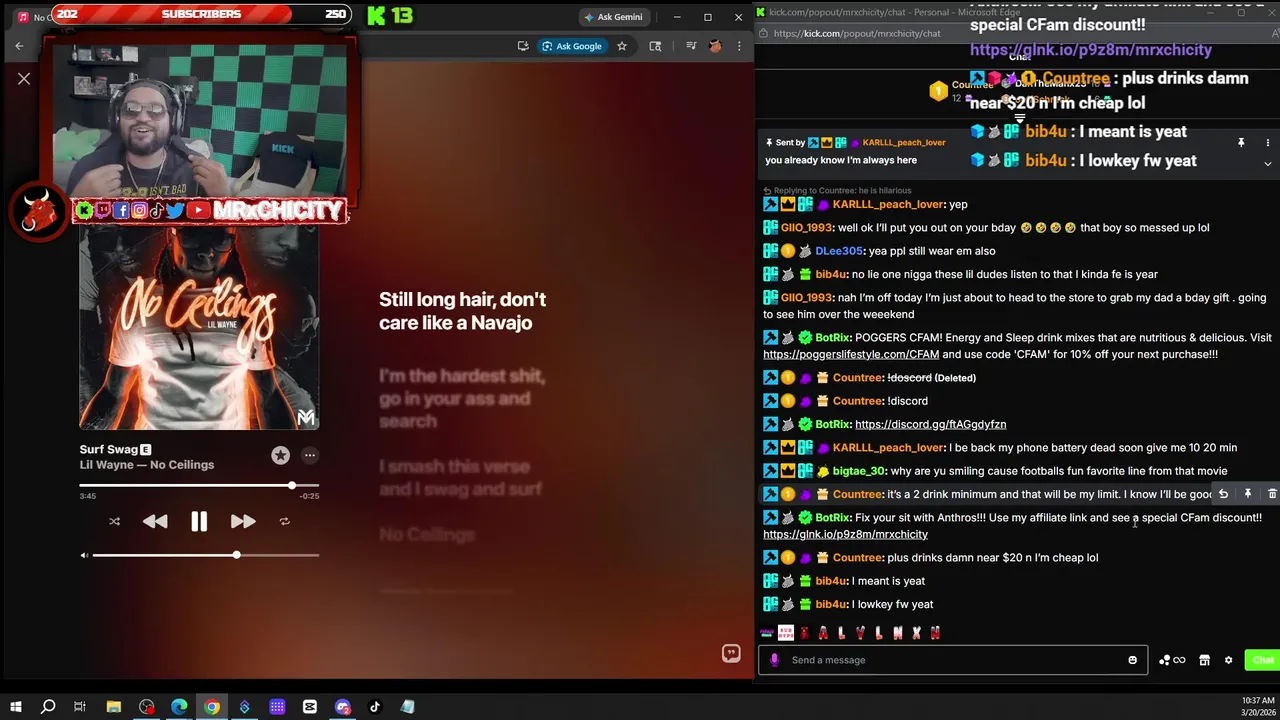Reply to Countree's 2 drink minimum message
This screenshot has height=720, width=1280.
1223,494
